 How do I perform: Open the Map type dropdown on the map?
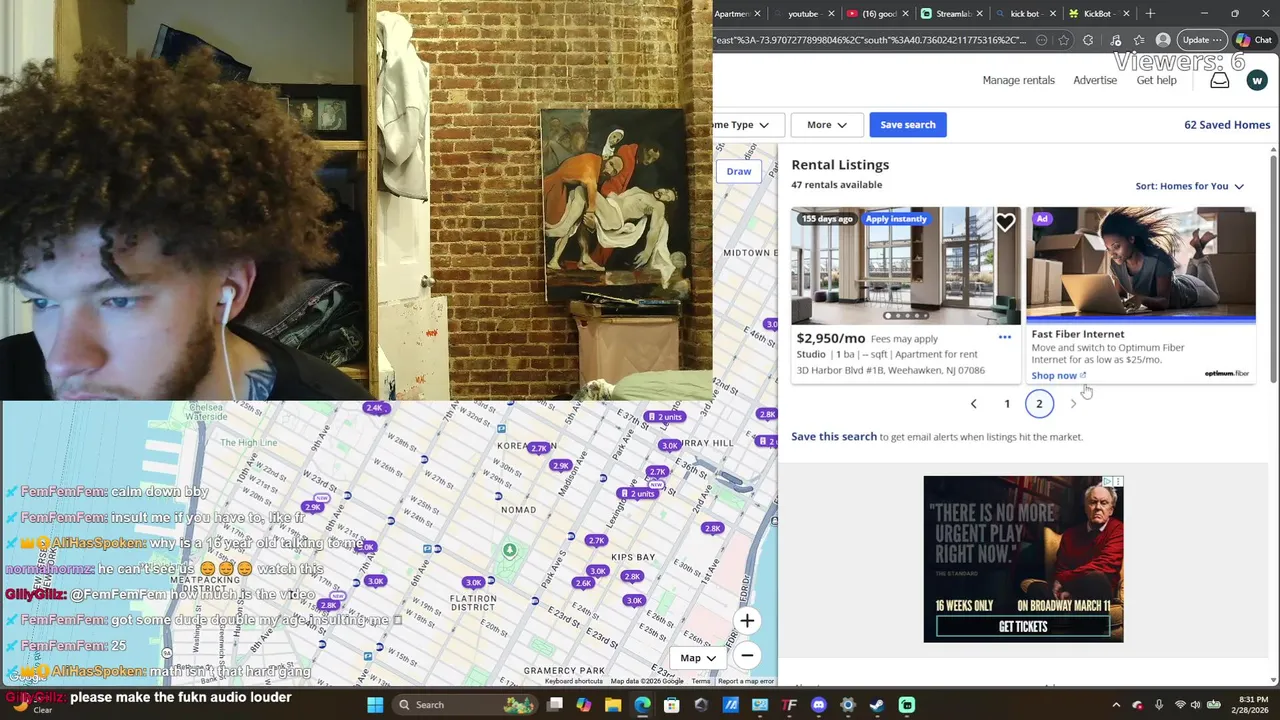[x=699, y=657]
